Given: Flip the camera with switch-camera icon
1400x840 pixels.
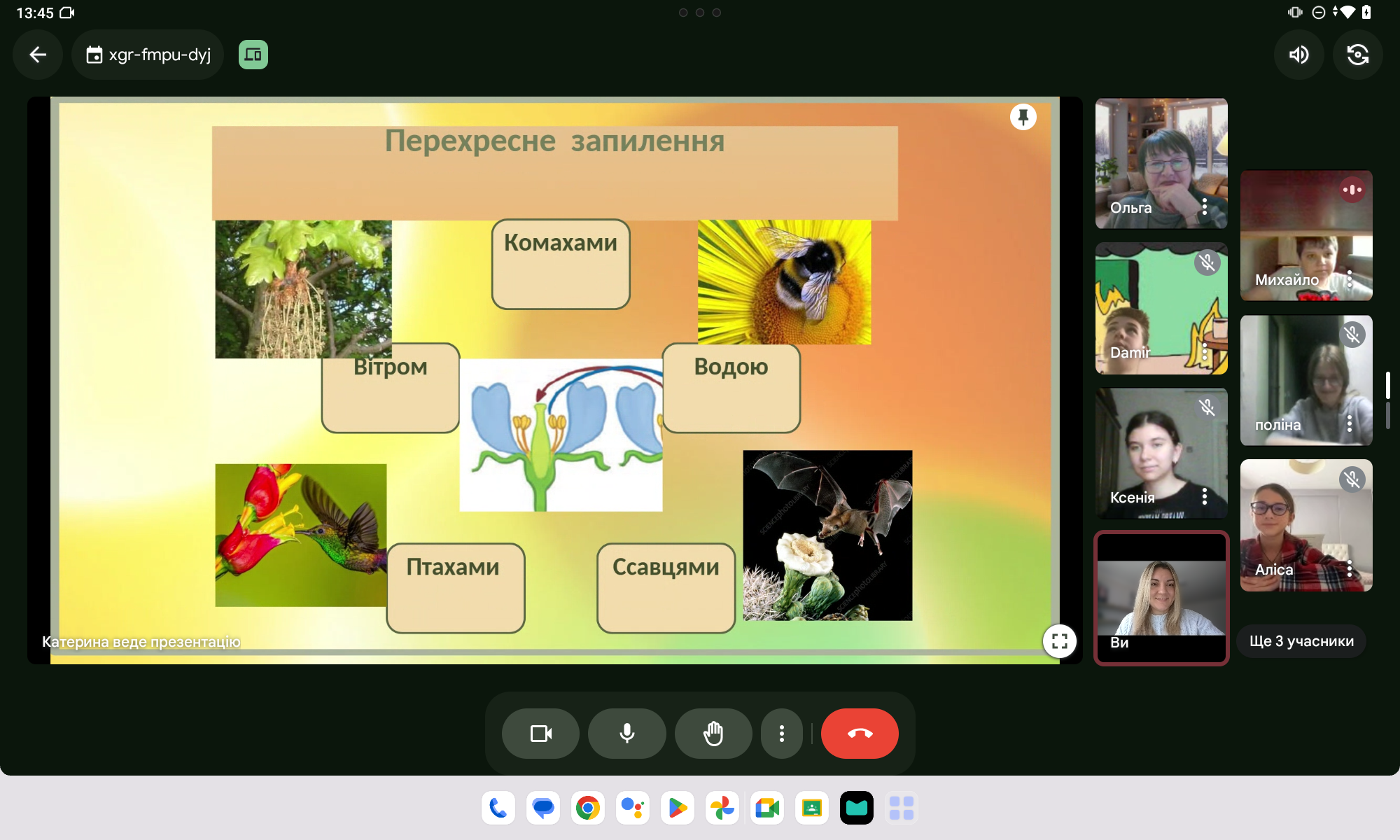Looking at the screenshot, I should (x=1357, y=55).
